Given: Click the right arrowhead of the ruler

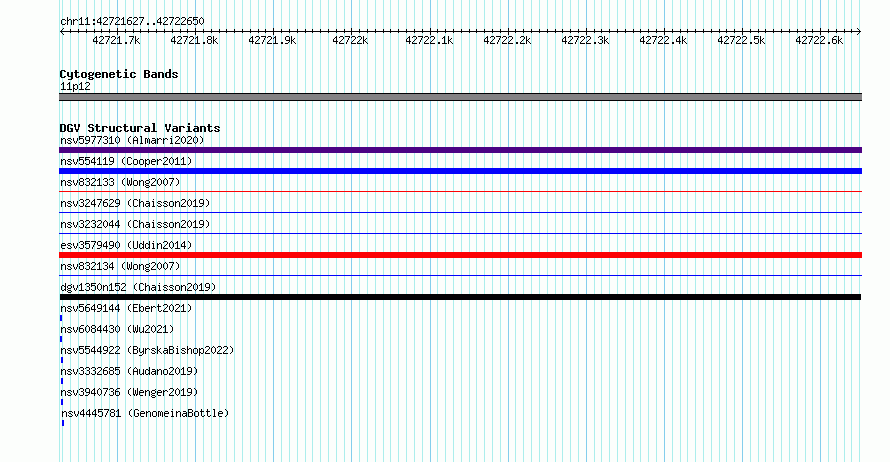Looking at the screenshot, I should 859,32.
